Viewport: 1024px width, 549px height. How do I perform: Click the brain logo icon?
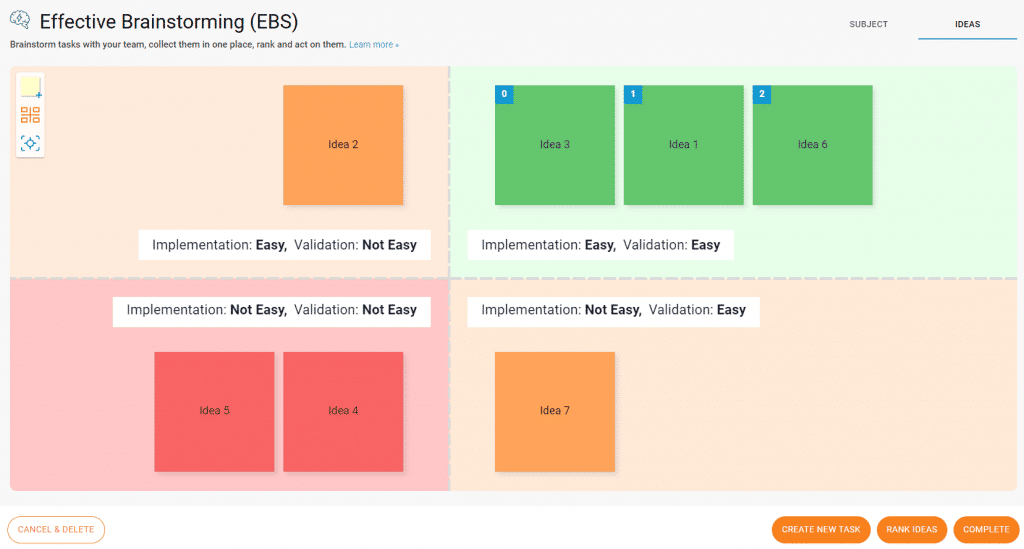tap(20, 20)
